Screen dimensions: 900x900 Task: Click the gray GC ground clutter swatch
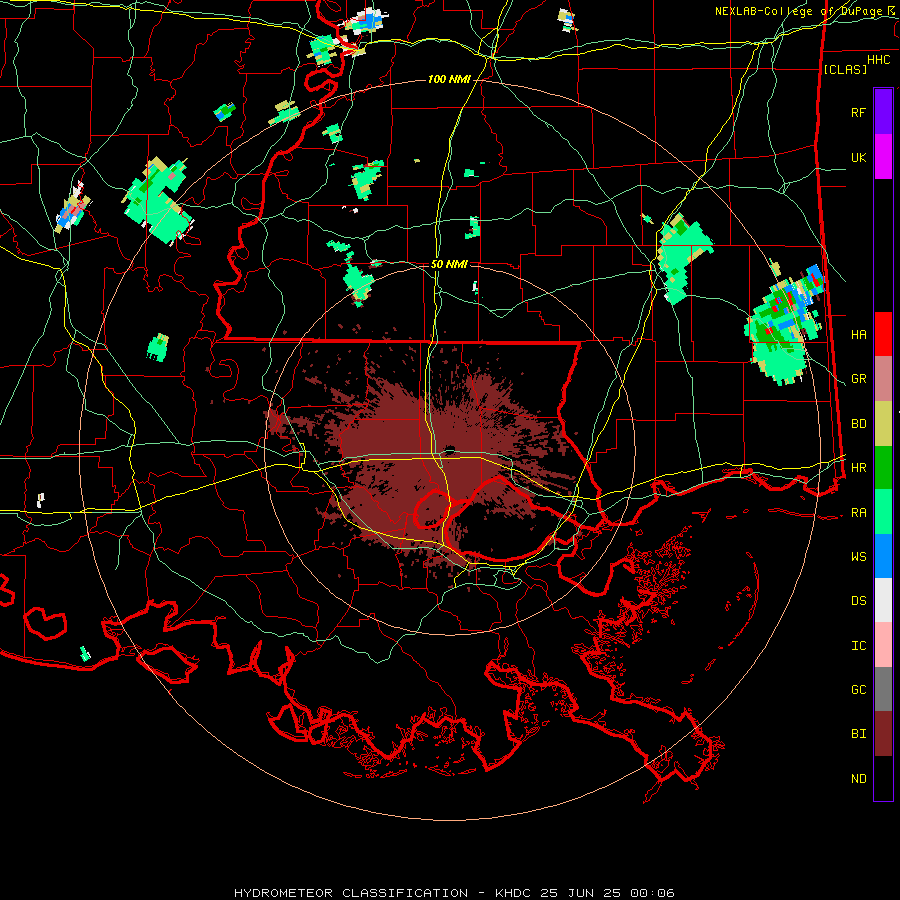883,689
